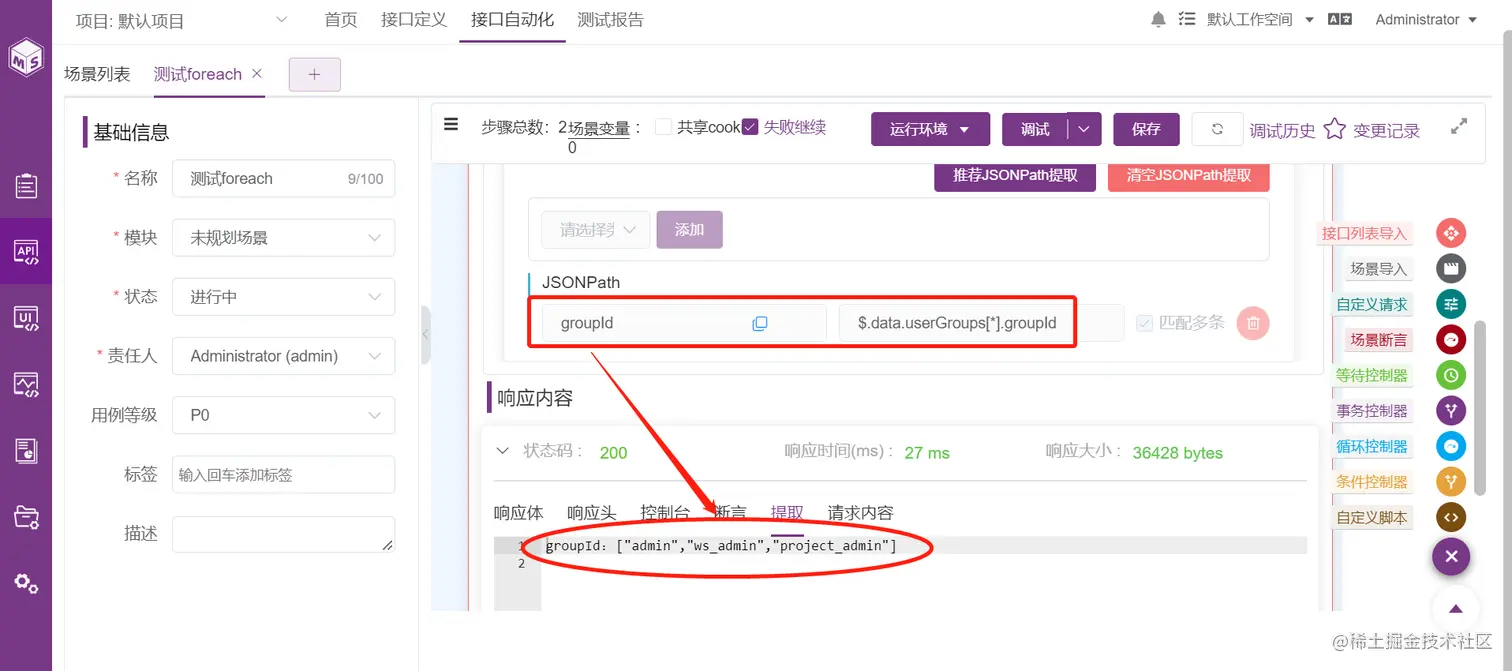
Task: Delete the groupId JSONPath row
Action: point(1253,323)
